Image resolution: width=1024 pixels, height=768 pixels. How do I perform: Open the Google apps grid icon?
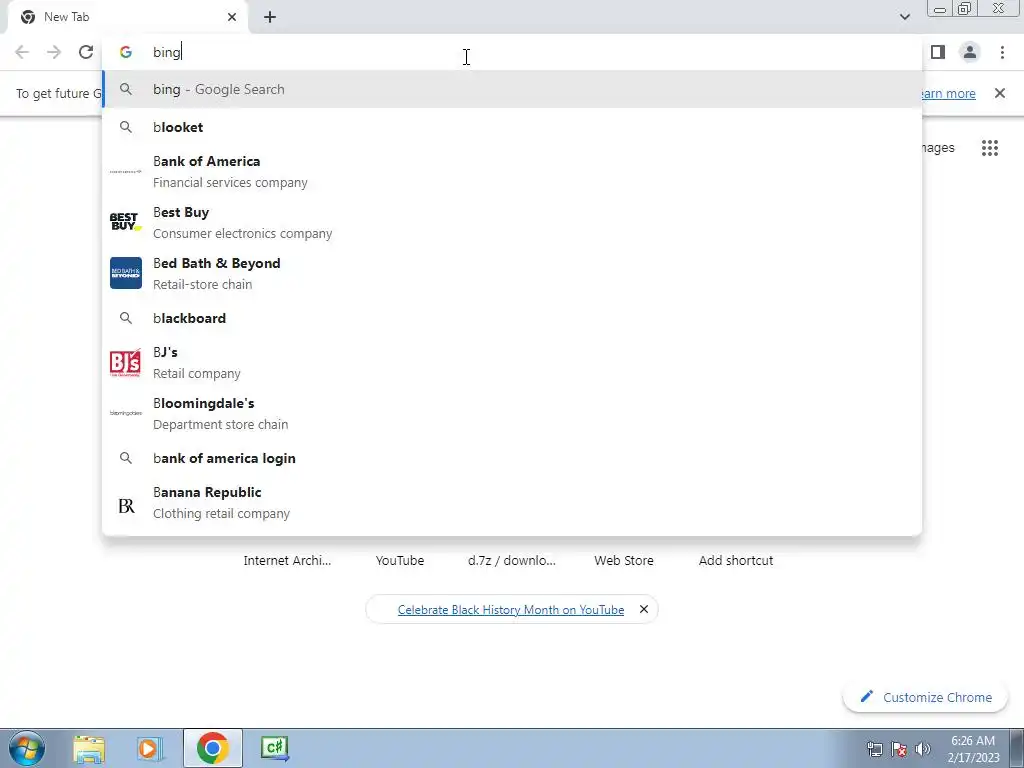pos(989,148)
